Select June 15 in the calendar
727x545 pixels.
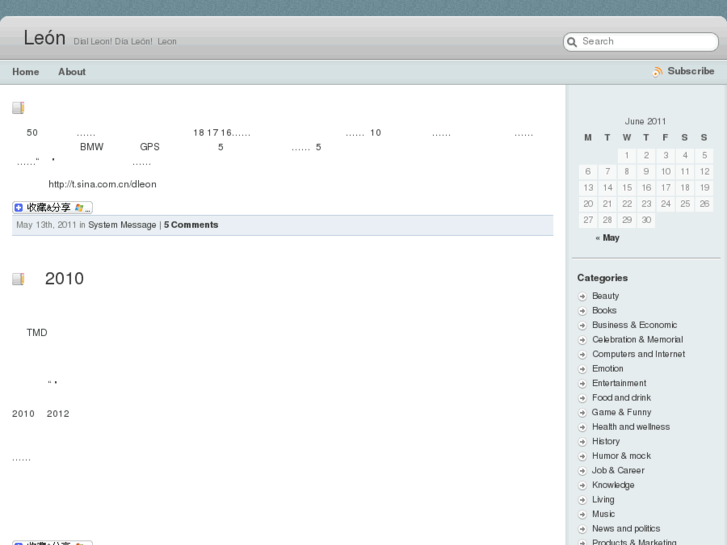coord(627,188)
